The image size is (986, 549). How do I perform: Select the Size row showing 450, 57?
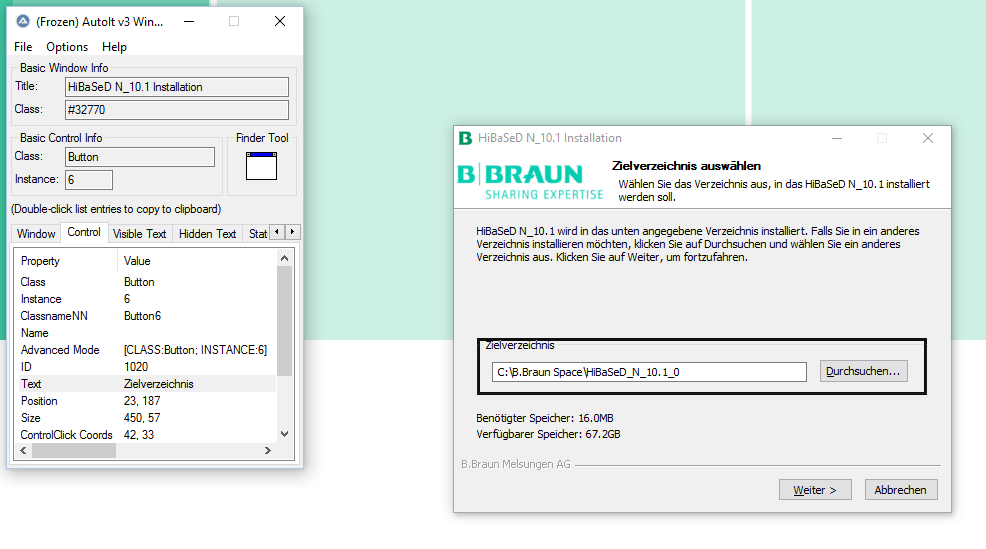click(x=145, y=418)
